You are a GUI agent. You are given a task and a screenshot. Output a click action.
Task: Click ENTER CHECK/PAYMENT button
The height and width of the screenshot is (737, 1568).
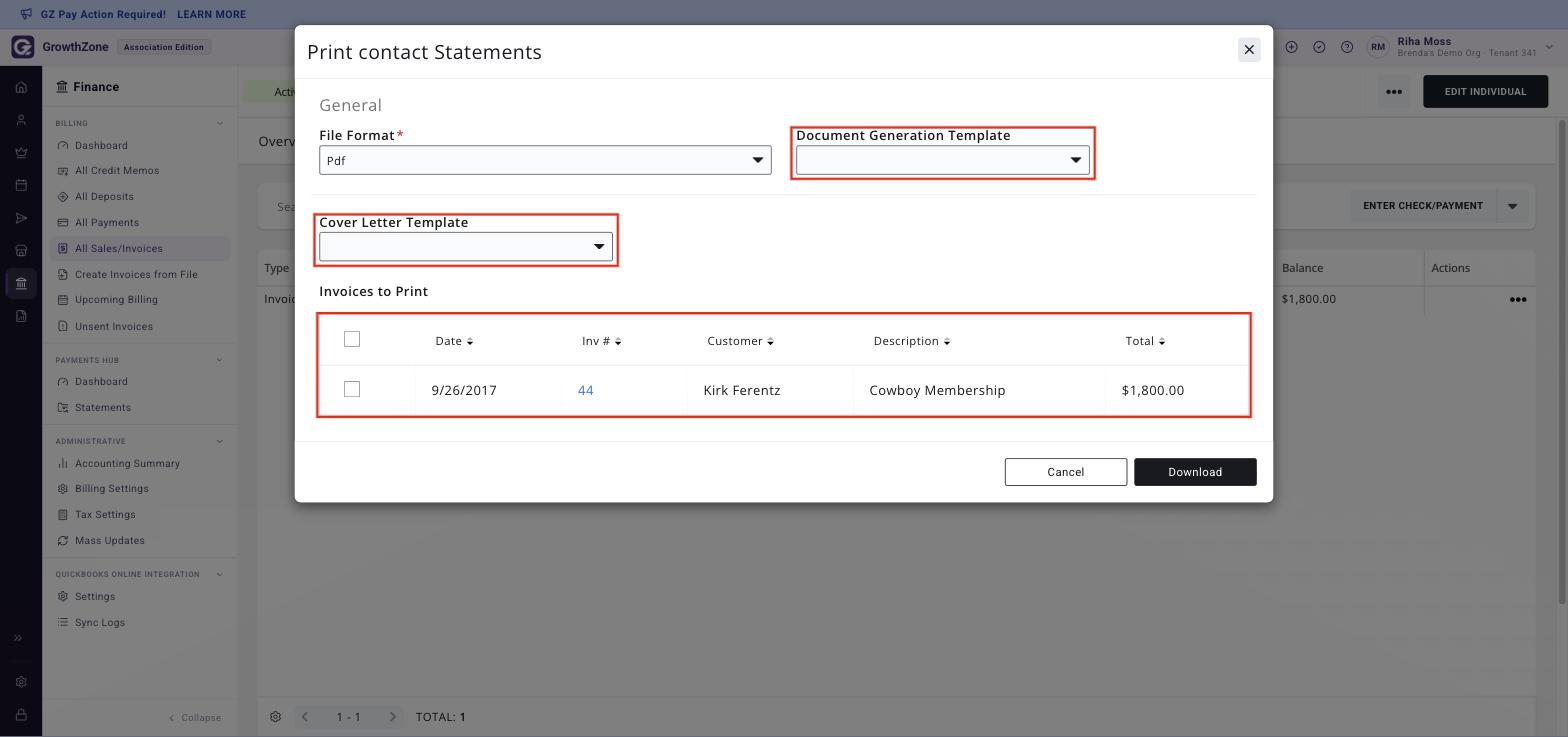click(1422, 206)
